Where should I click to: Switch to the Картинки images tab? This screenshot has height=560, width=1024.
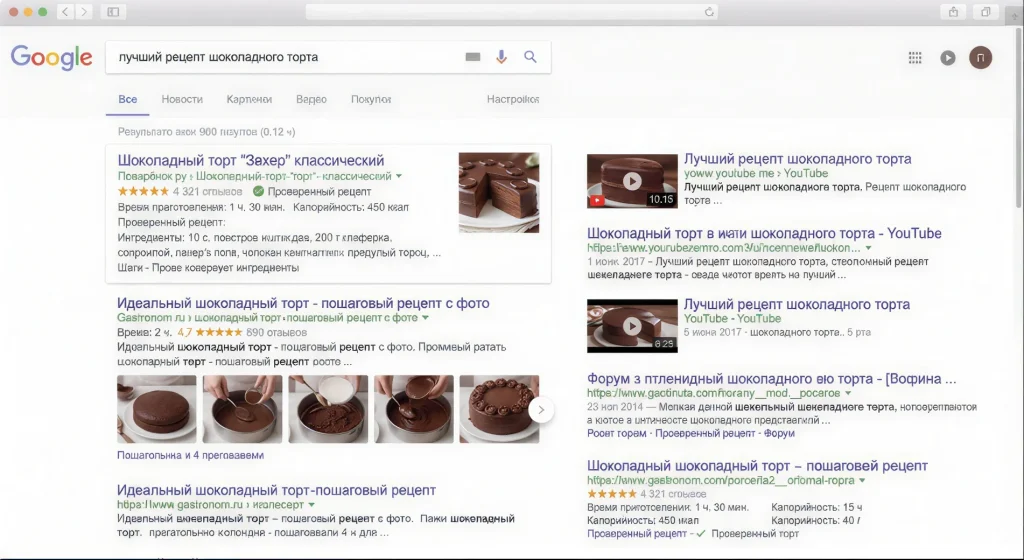click(x=249, y=99)
